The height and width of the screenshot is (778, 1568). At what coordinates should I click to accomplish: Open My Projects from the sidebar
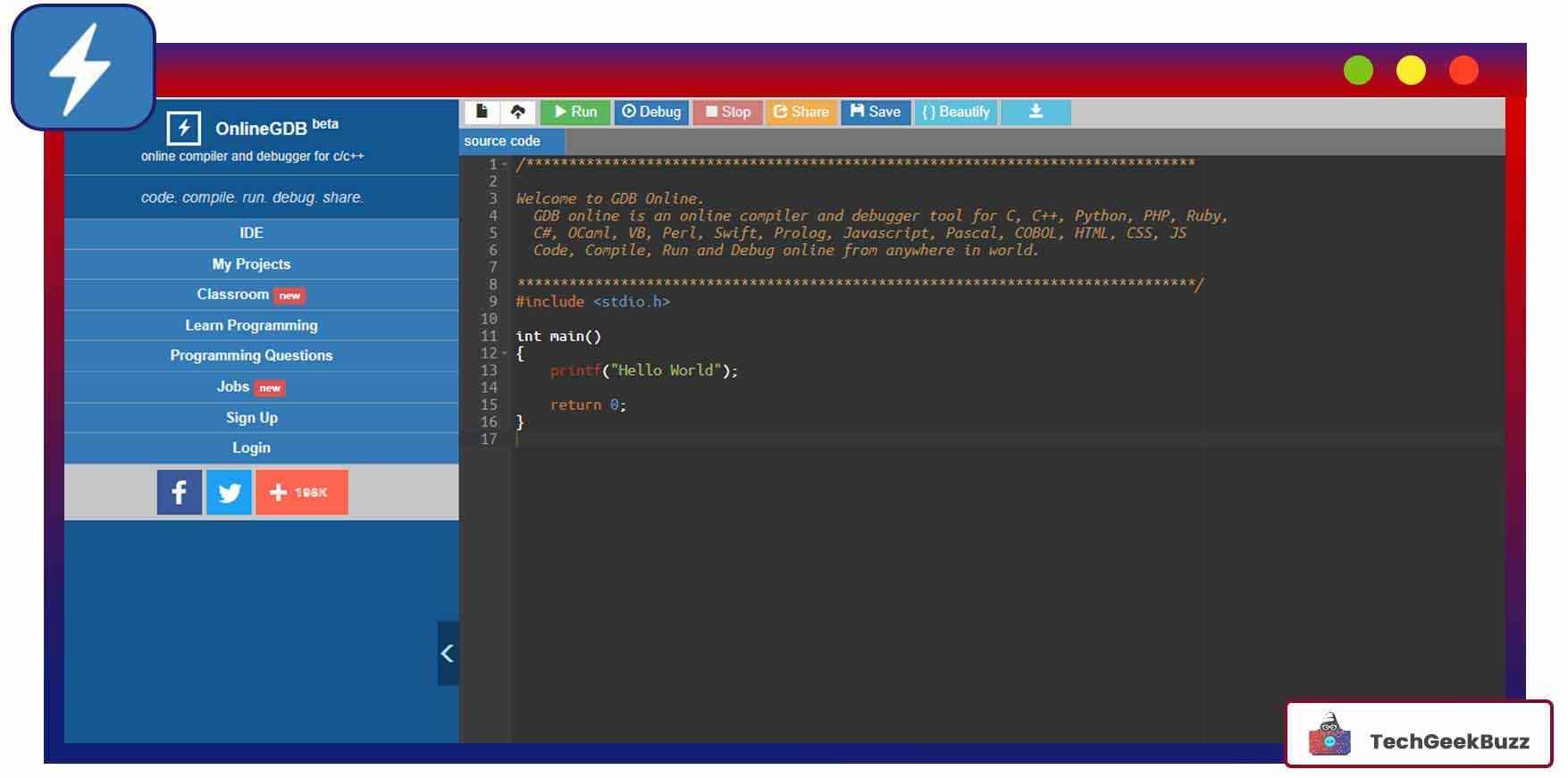point(251,264)
